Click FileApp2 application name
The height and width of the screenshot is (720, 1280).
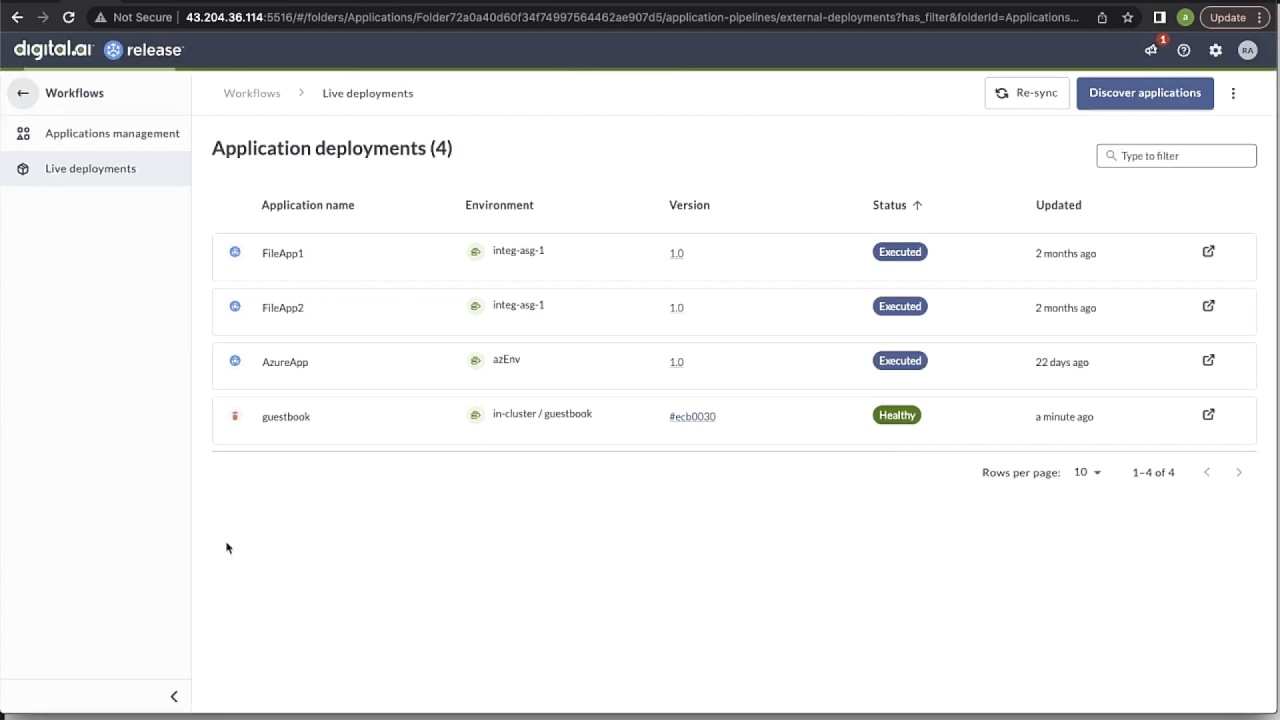pos(282,307)
